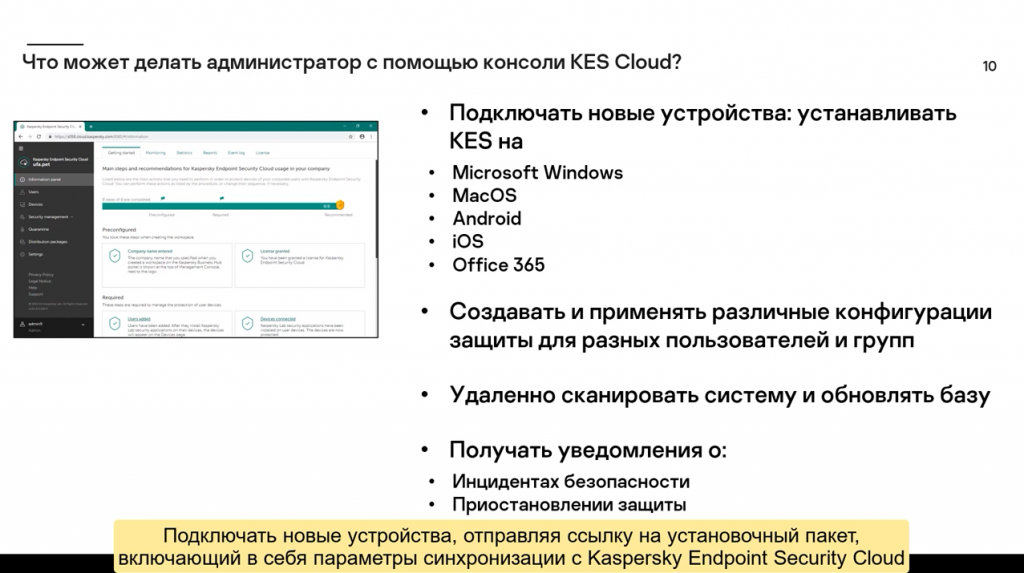
Task: Open the Help link in sidebar
Action: pyautogui.click(x=33, y=287)
